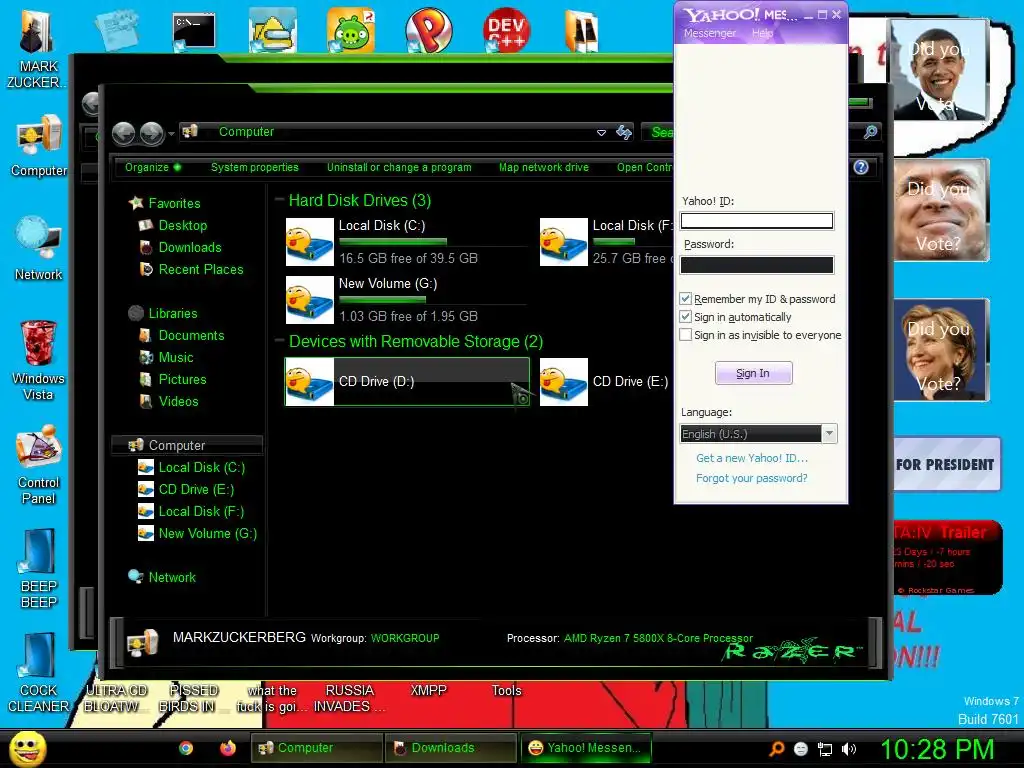Open the MARK ZUCKER desktop icon
Screen dimensions: 1024x768
click(37, 49)
